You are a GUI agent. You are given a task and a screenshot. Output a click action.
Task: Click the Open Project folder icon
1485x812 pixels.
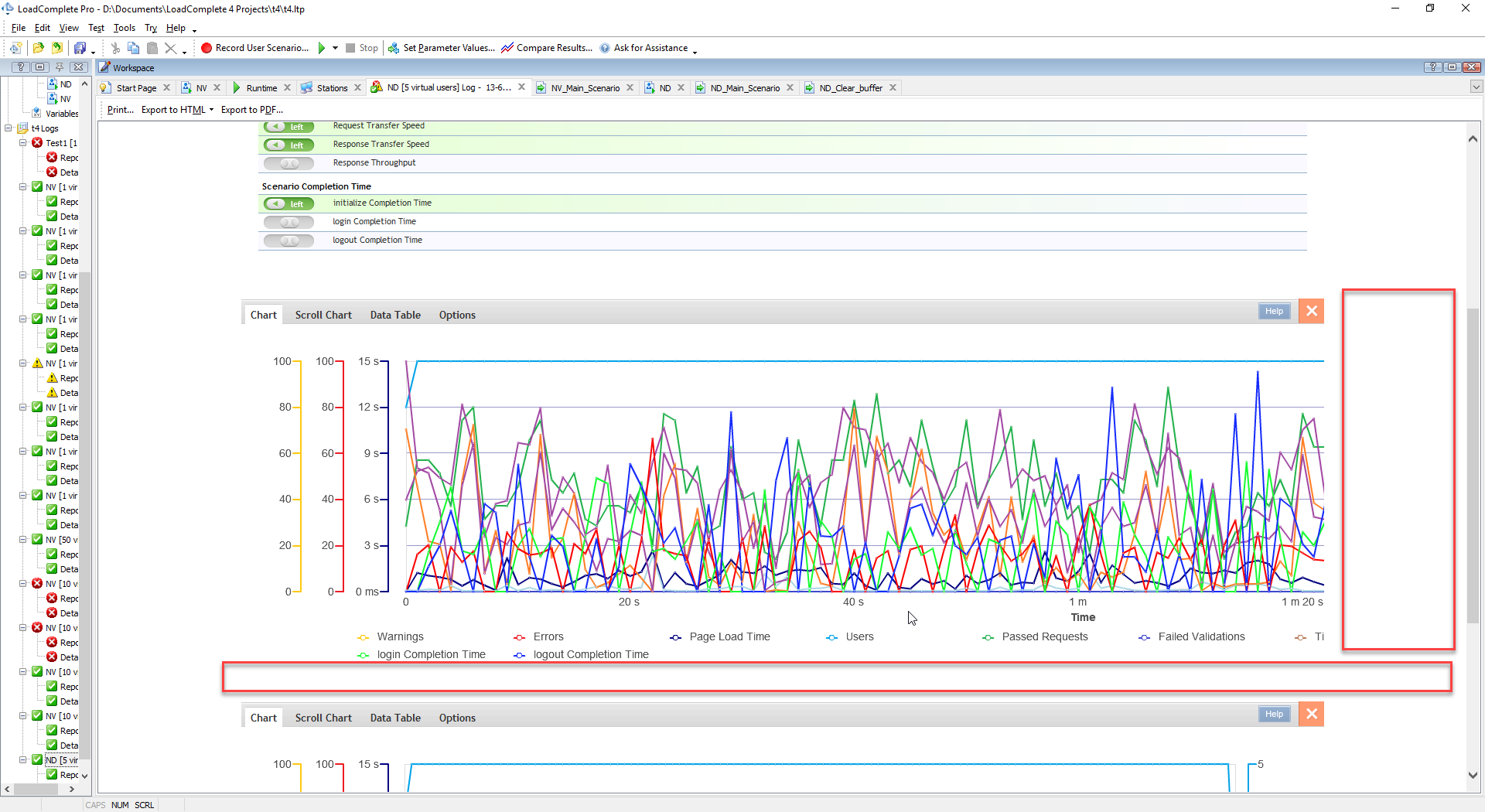[x=38, y=48]
